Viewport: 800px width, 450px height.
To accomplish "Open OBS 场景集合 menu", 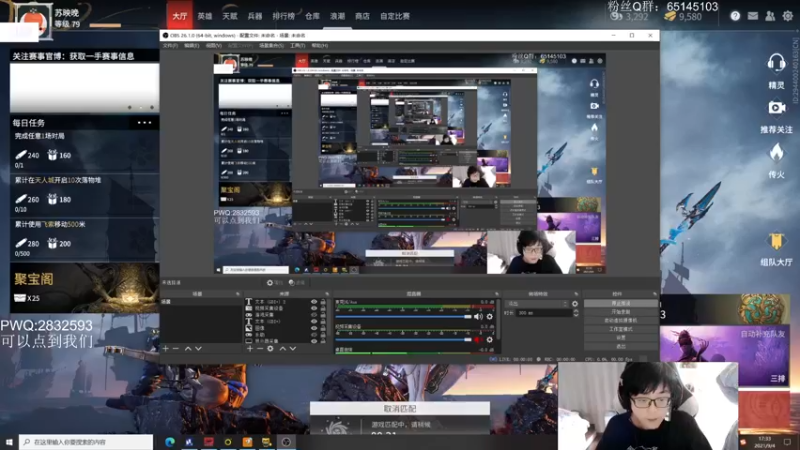I will click(271, 45).
